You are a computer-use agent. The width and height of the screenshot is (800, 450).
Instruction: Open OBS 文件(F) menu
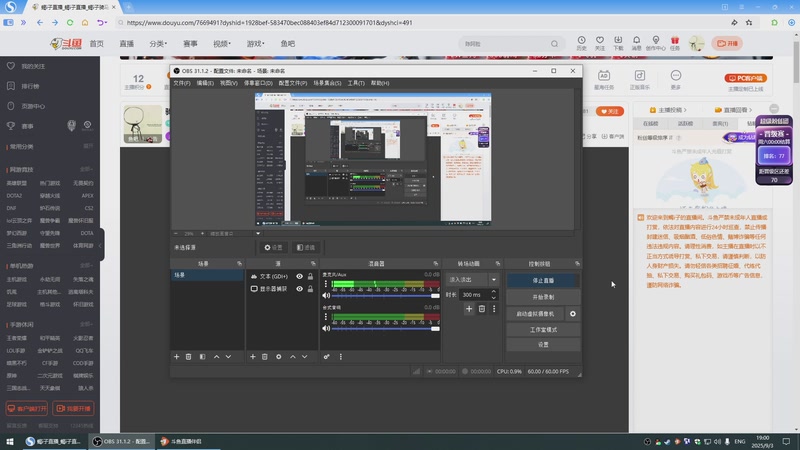(x=182, y=83)
